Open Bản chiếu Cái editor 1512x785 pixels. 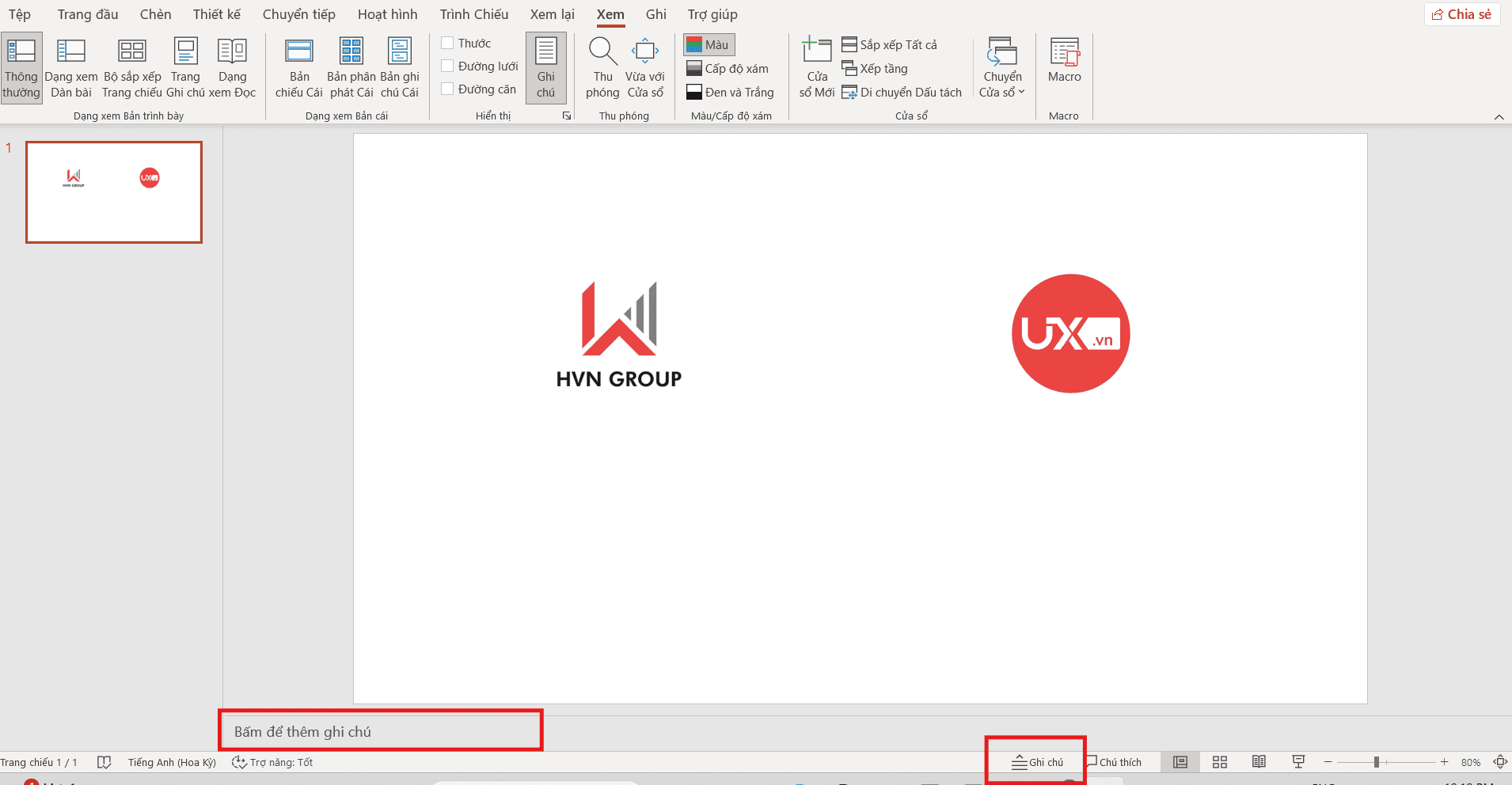pos(299,67)
